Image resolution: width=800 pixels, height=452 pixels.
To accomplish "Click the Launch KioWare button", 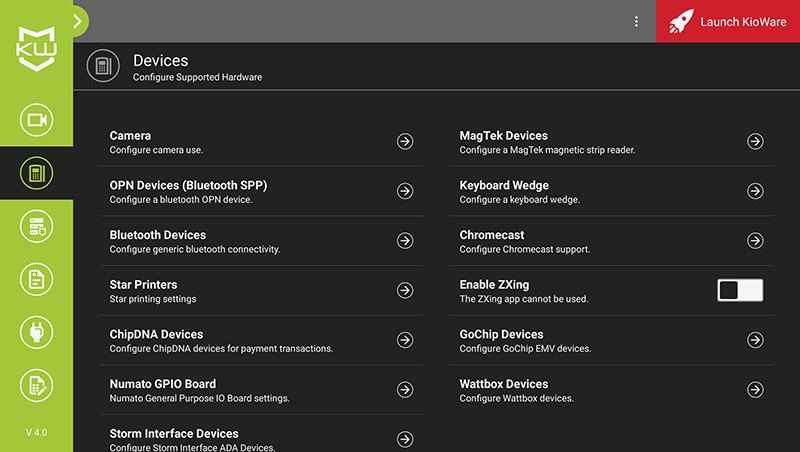I will tap(728, 21).
